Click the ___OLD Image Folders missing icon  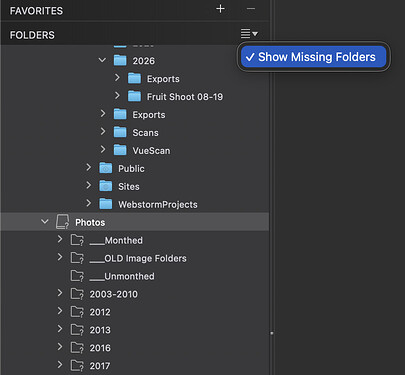(77, 258)
